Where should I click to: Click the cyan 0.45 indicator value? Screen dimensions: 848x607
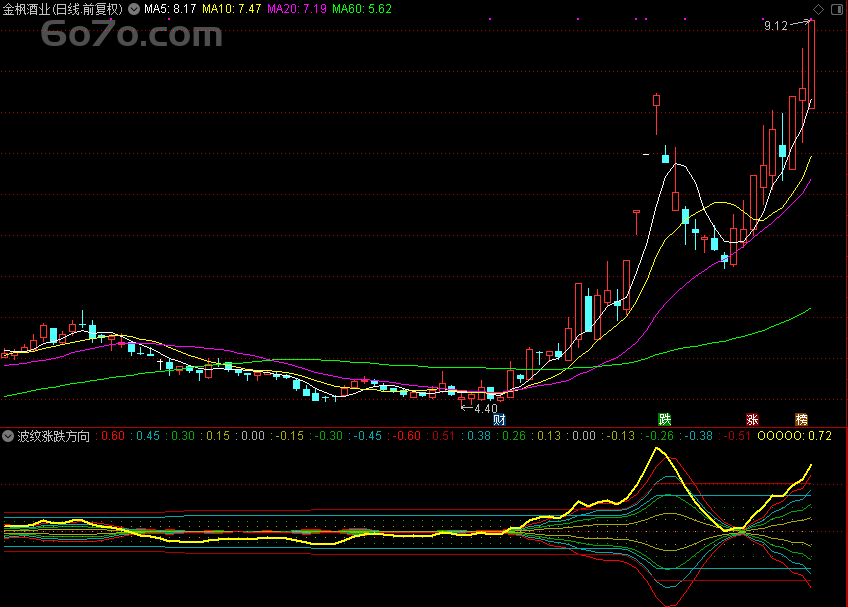click(x=148, y=436)
